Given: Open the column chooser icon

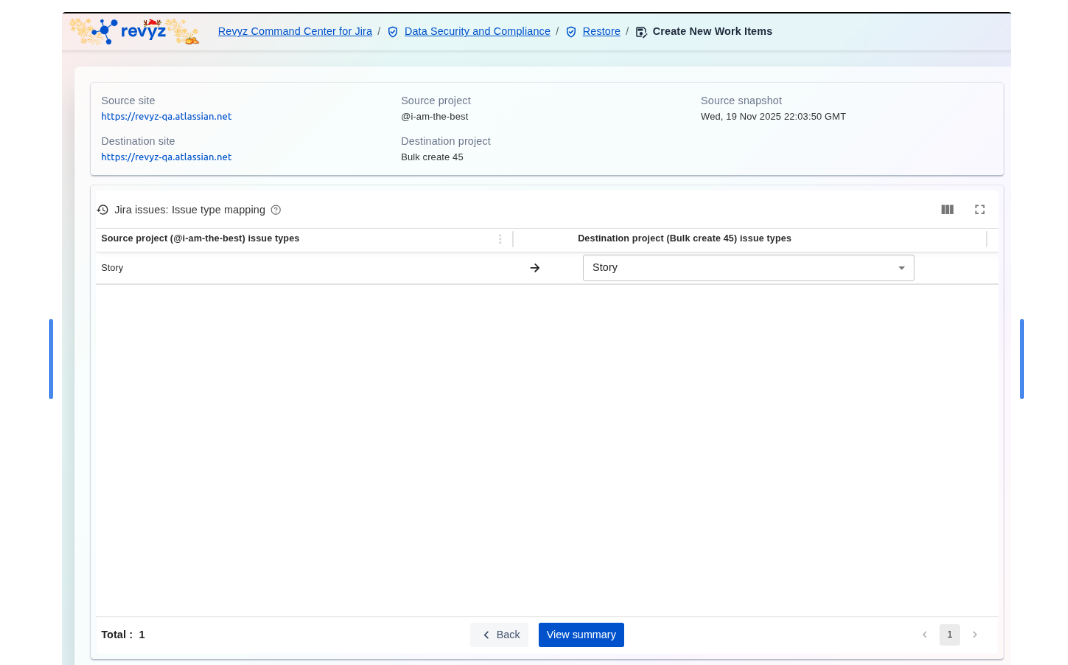Looking at the screenshot, I should click(x=947, y=209).
